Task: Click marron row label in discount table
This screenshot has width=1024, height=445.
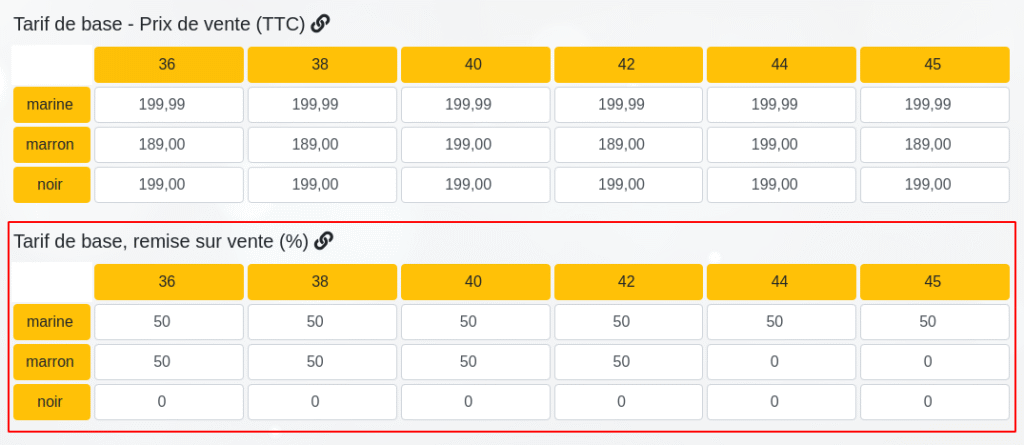Action: (51, 361)
